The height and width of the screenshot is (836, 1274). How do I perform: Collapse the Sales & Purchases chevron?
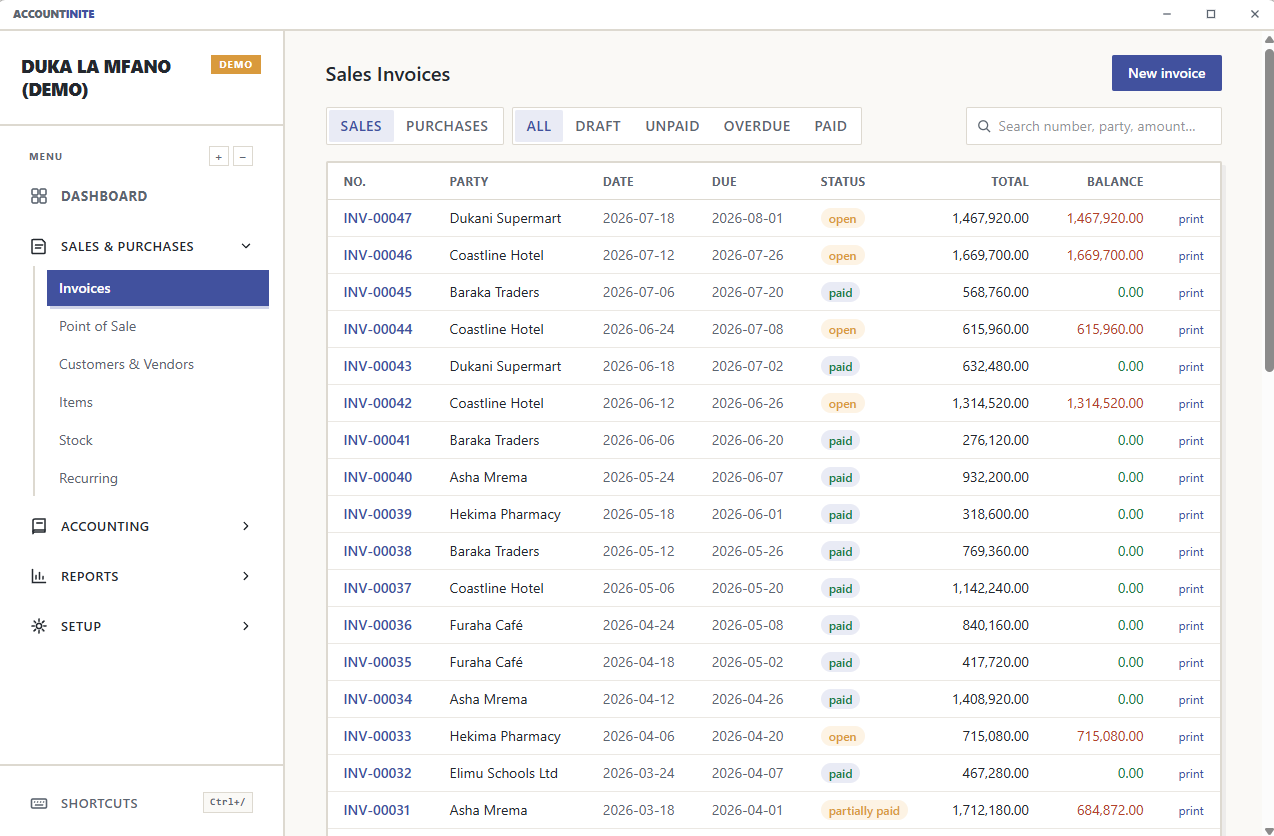pyautogui.click(x=246, y=246)
